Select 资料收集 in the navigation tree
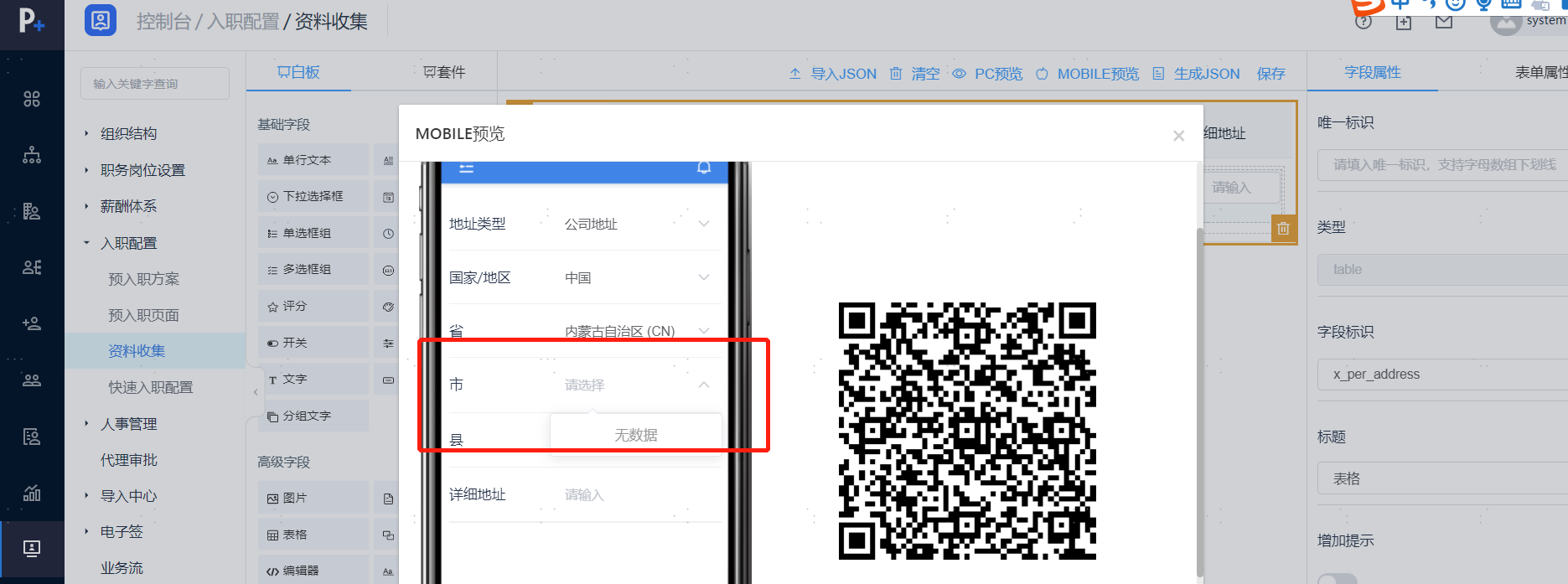The height and width of the screenshot is (584, 1568). [x=137, y=351]
